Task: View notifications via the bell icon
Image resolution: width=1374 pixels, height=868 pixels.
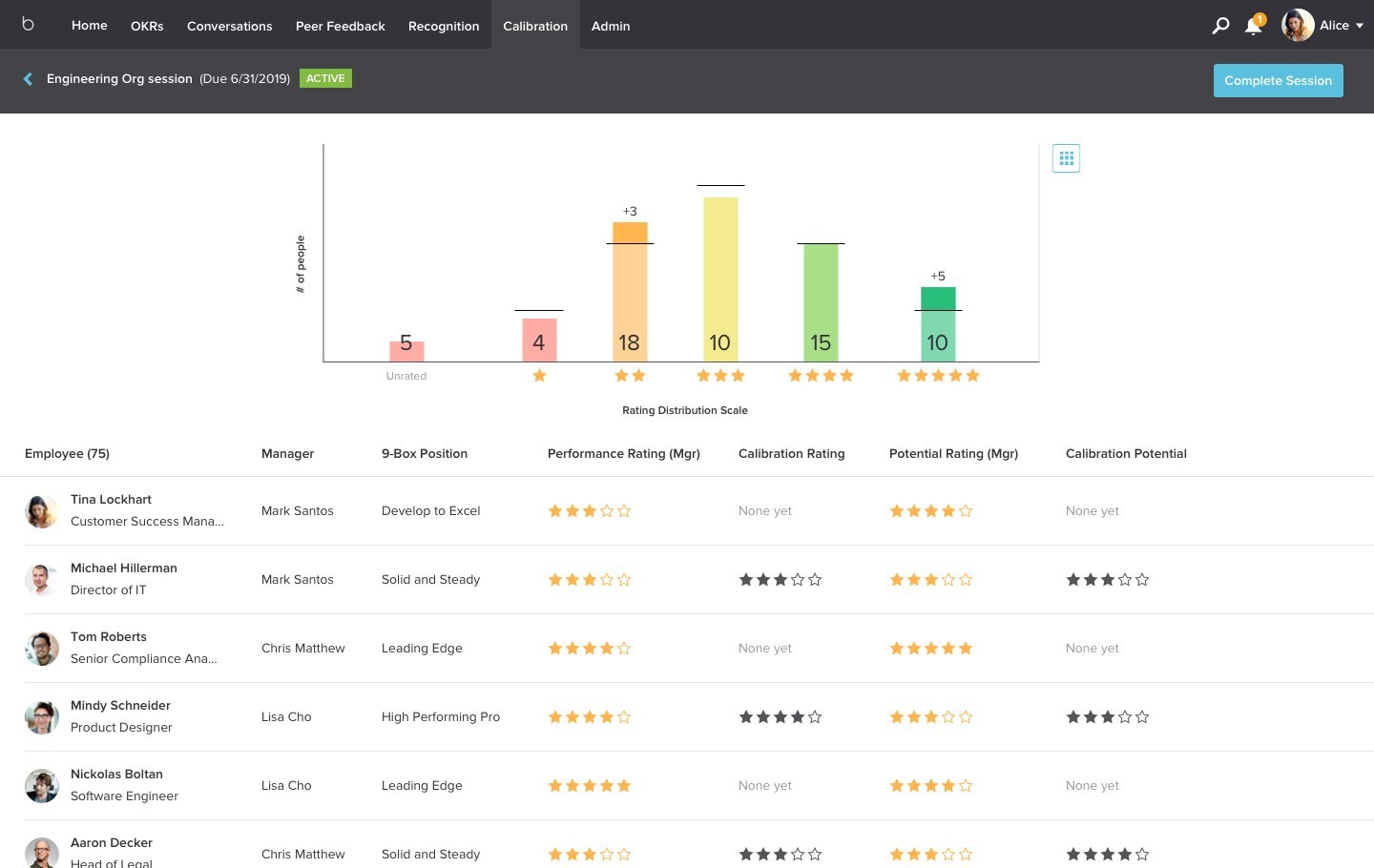Action: click(1253, 27)
